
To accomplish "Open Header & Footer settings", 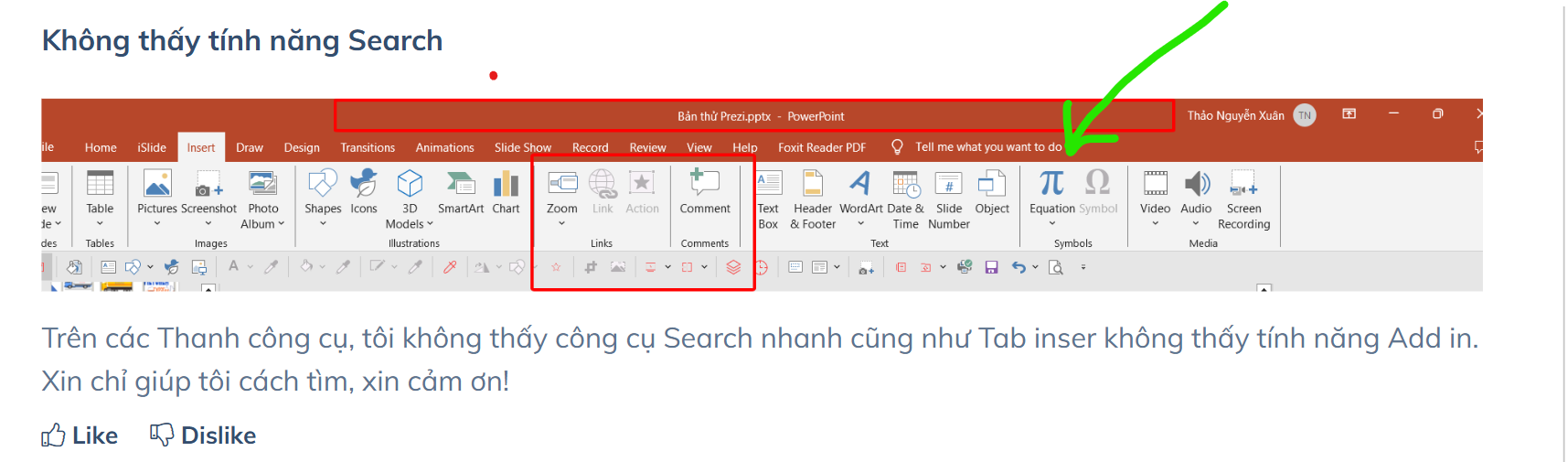I will (x=813, y=199).
